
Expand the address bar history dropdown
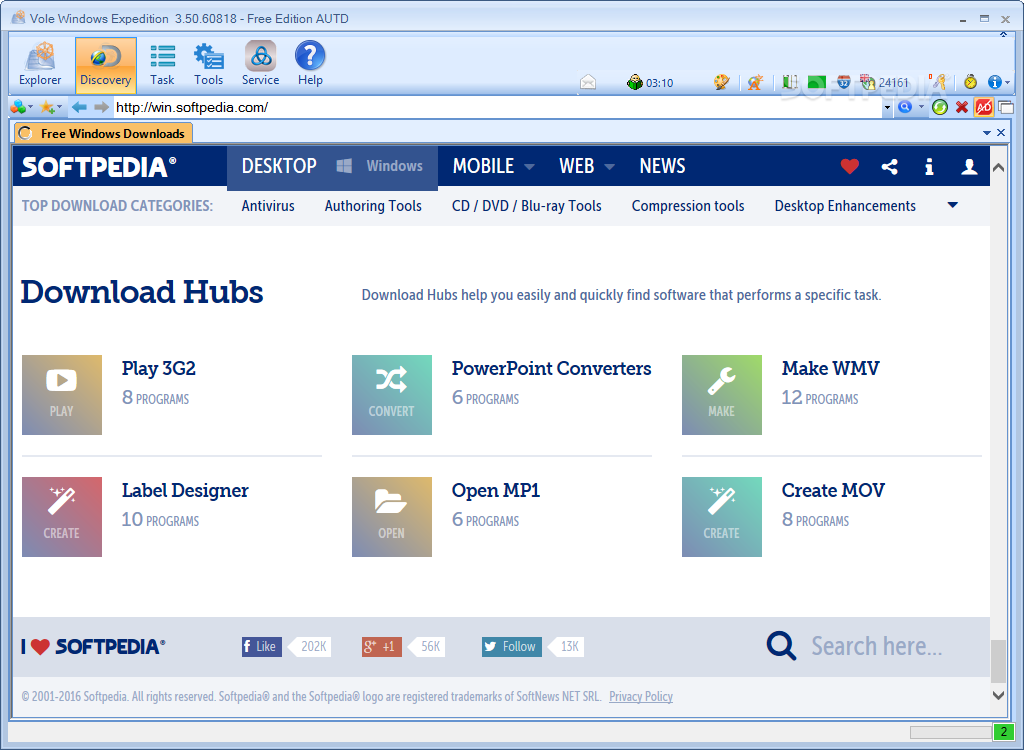(x=887, y=108)
